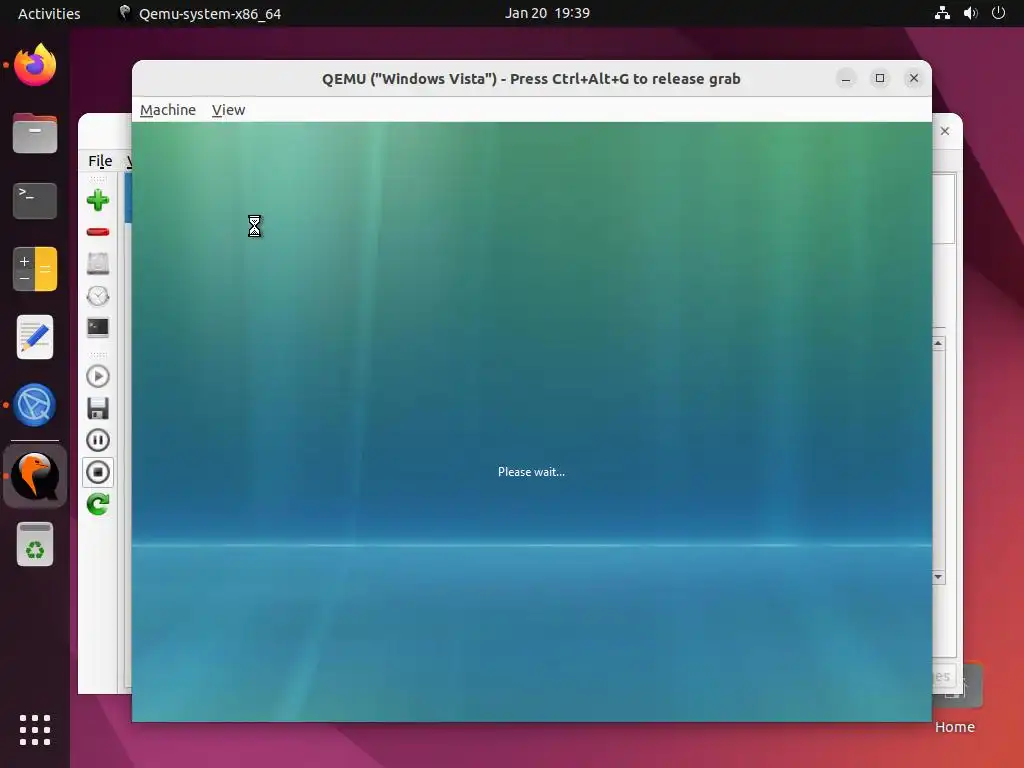Click the disk drive toolbar icon
This screenshot has width=1024, height=768.
[x=98, y=264]
